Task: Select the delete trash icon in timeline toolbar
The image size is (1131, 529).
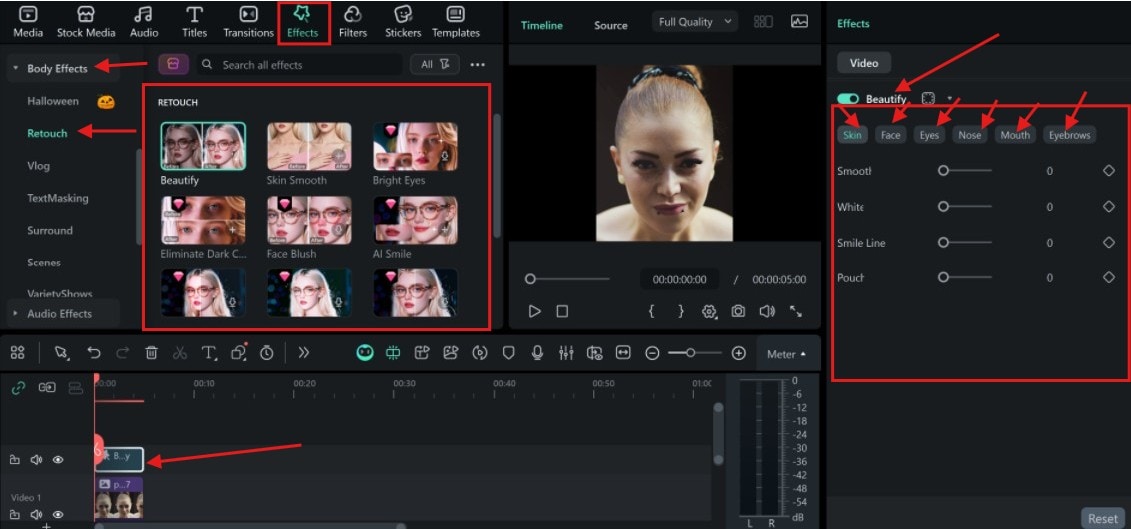Action: coord(151,353)
